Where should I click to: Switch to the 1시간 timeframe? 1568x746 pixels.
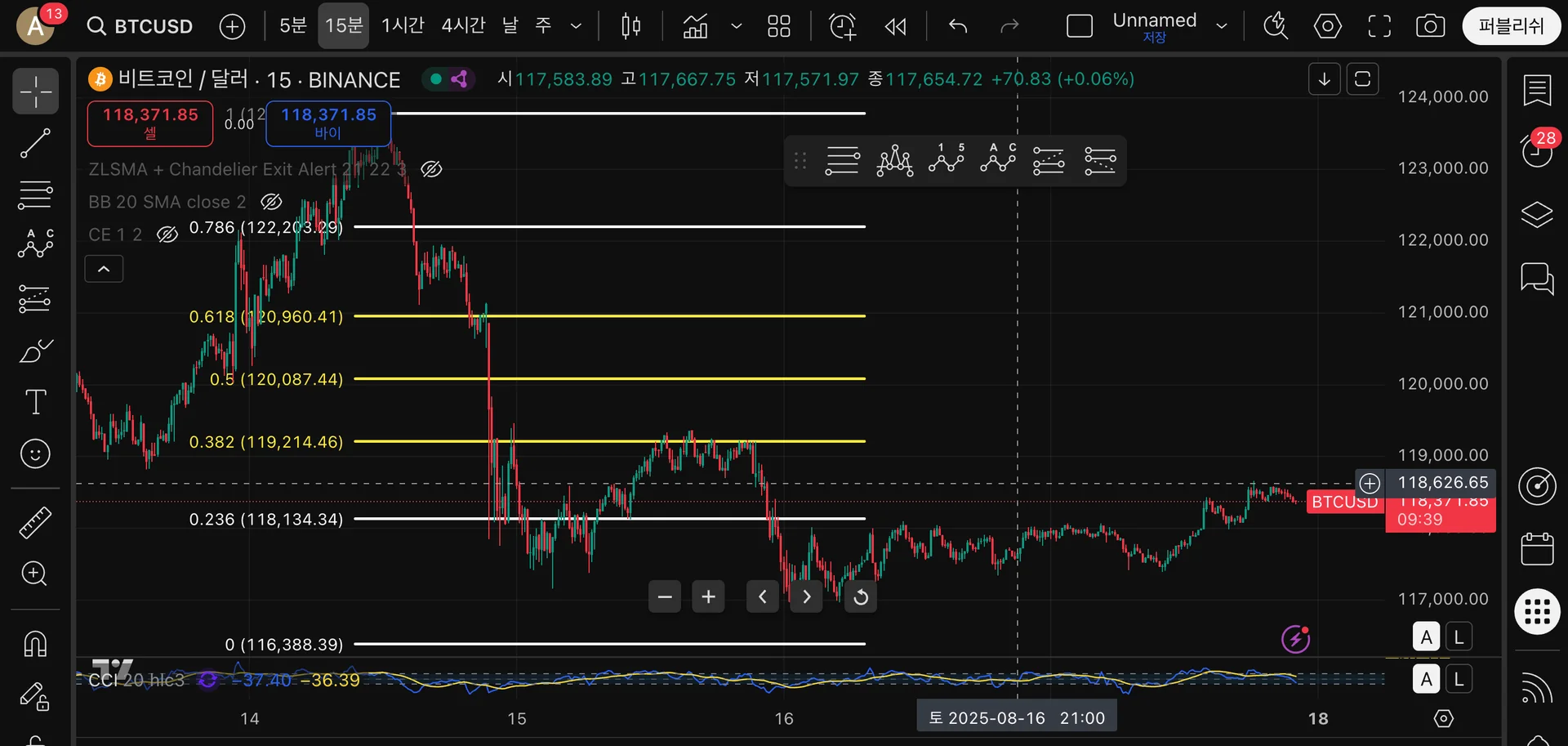[x=403, y=26]
